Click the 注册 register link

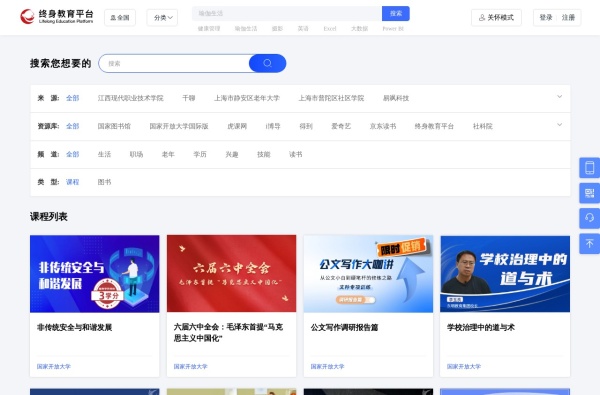click(x=568, y=18)
